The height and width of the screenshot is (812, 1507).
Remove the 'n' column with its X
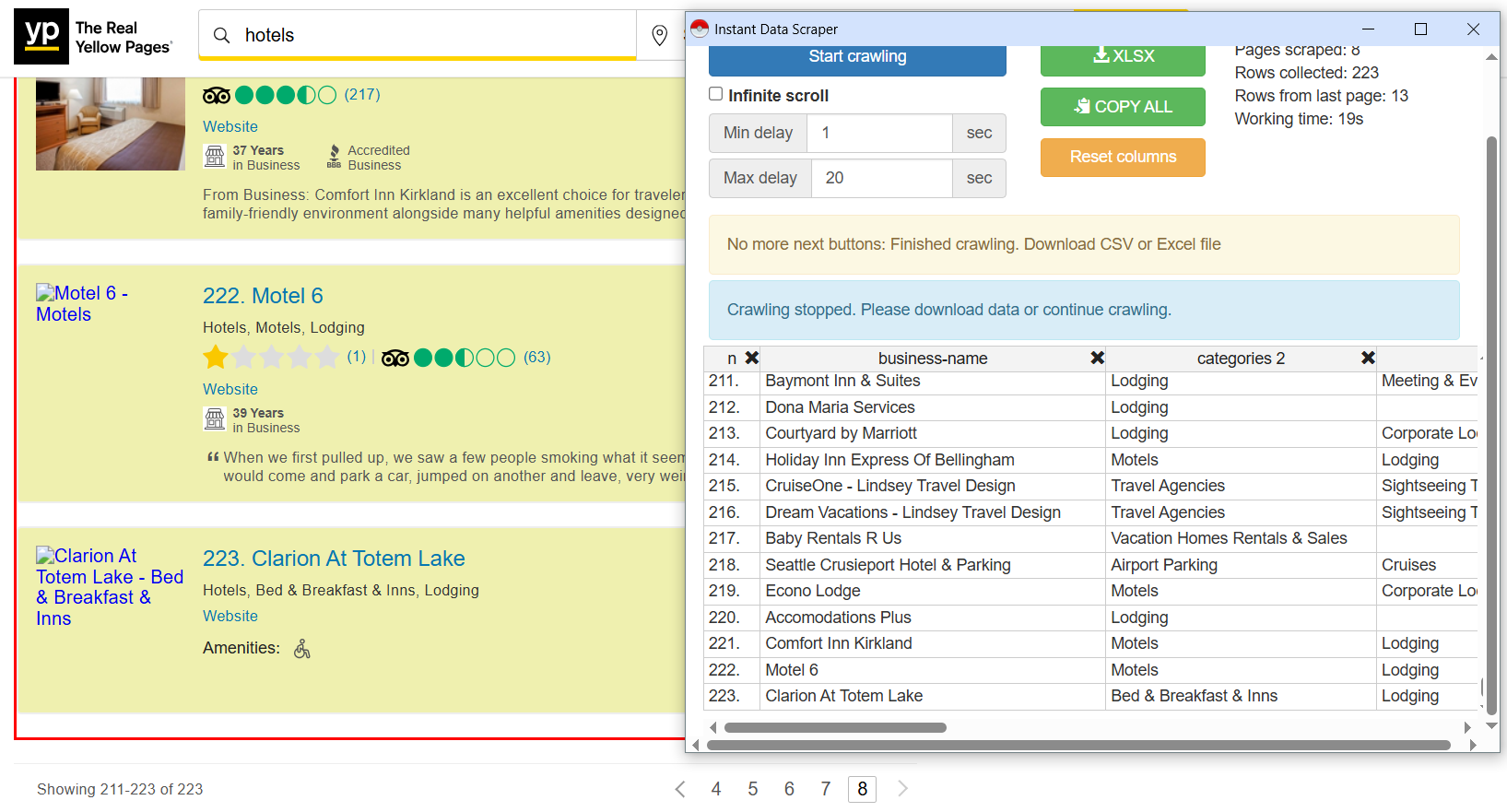click(x=752, y=358)
